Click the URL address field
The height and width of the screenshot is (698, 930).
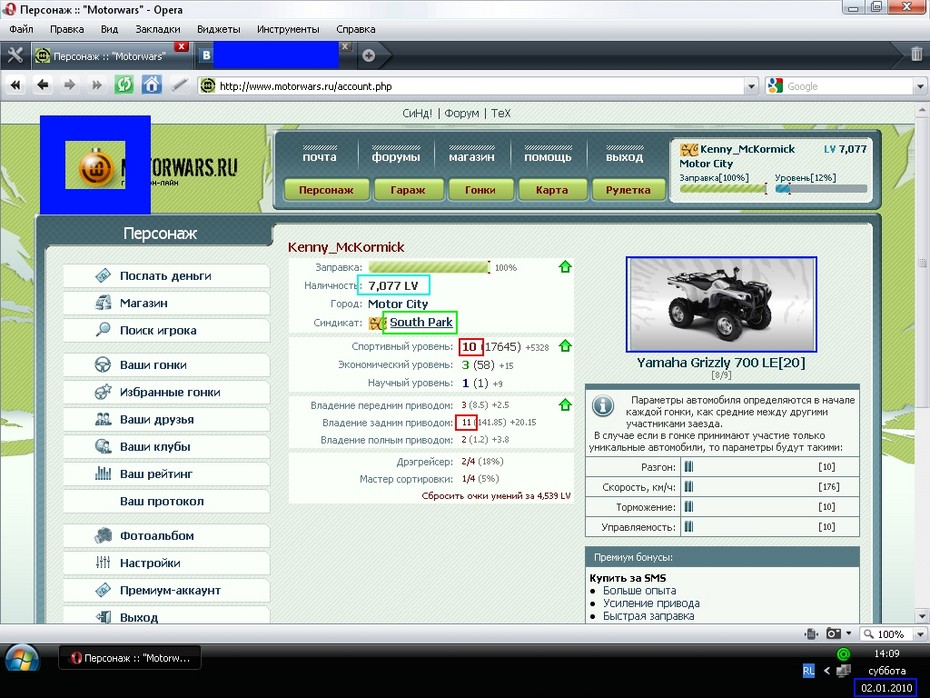point(471,86)
